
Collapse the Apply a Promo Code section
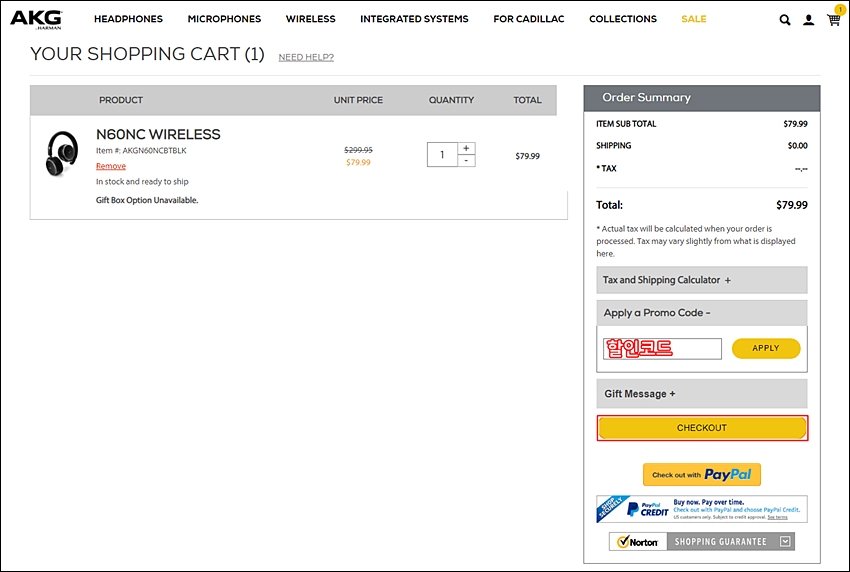[701, 313]
